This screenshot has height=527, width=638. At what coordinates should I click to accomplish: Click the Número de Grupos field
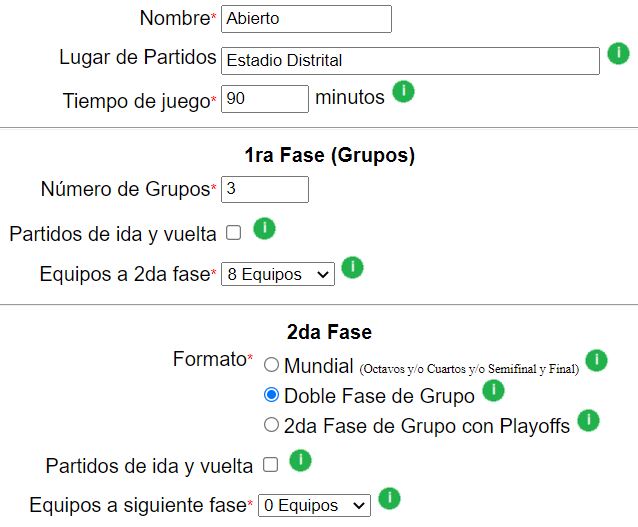point(265,189)
